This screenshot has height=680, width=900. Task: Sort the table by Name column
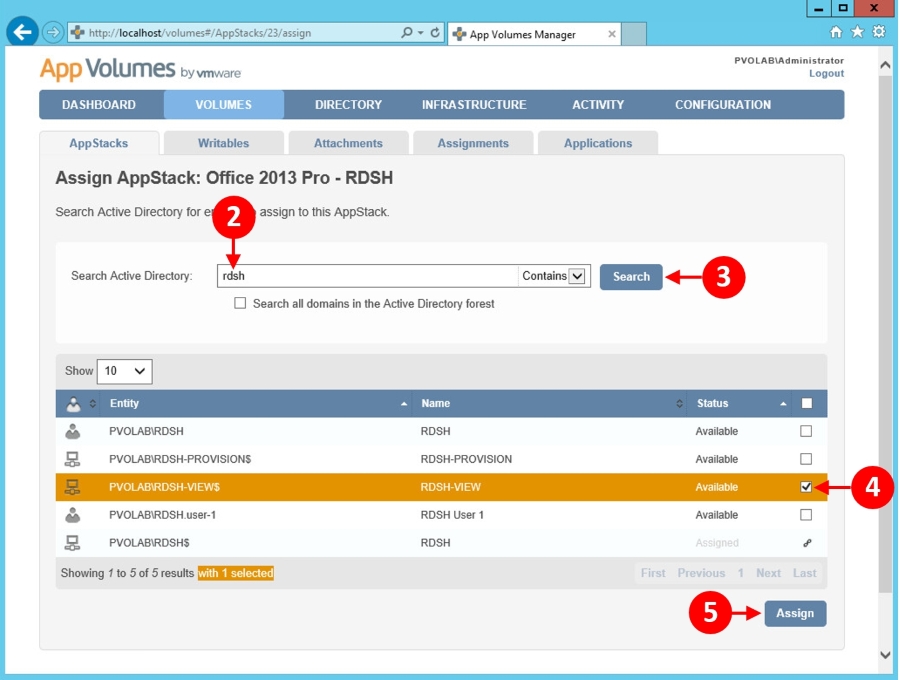pos(550,403)
